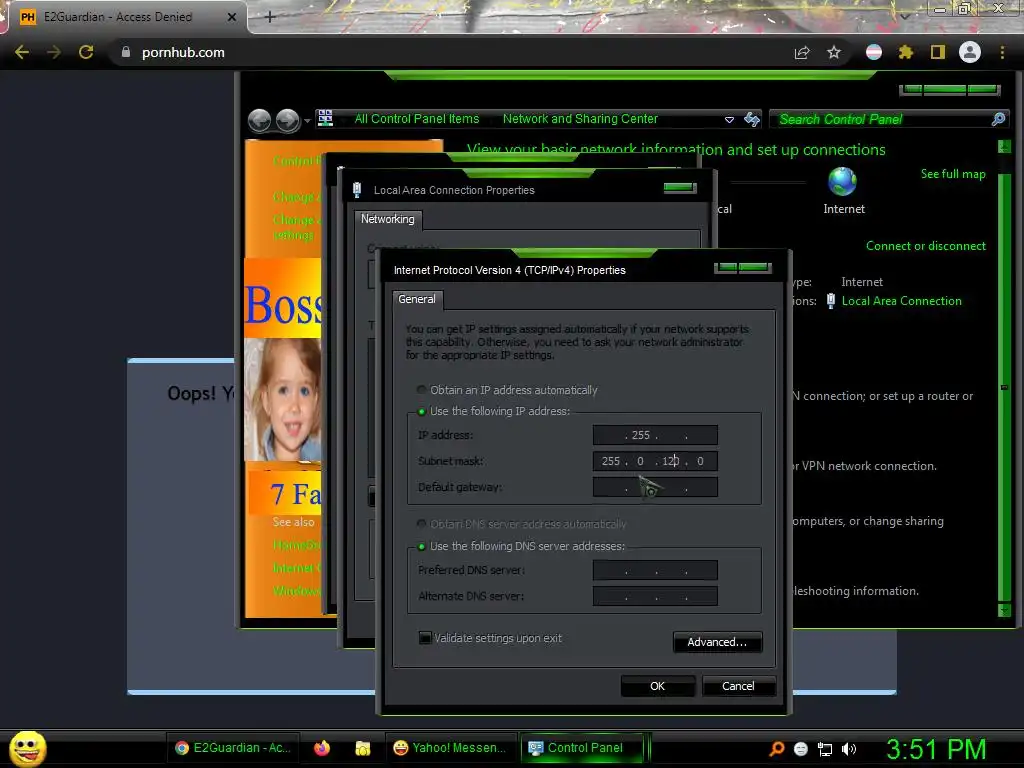1024x768 pixels.
Task: Click the white round face tray icon
Action: pyautogui.click(x=801, y=749)
